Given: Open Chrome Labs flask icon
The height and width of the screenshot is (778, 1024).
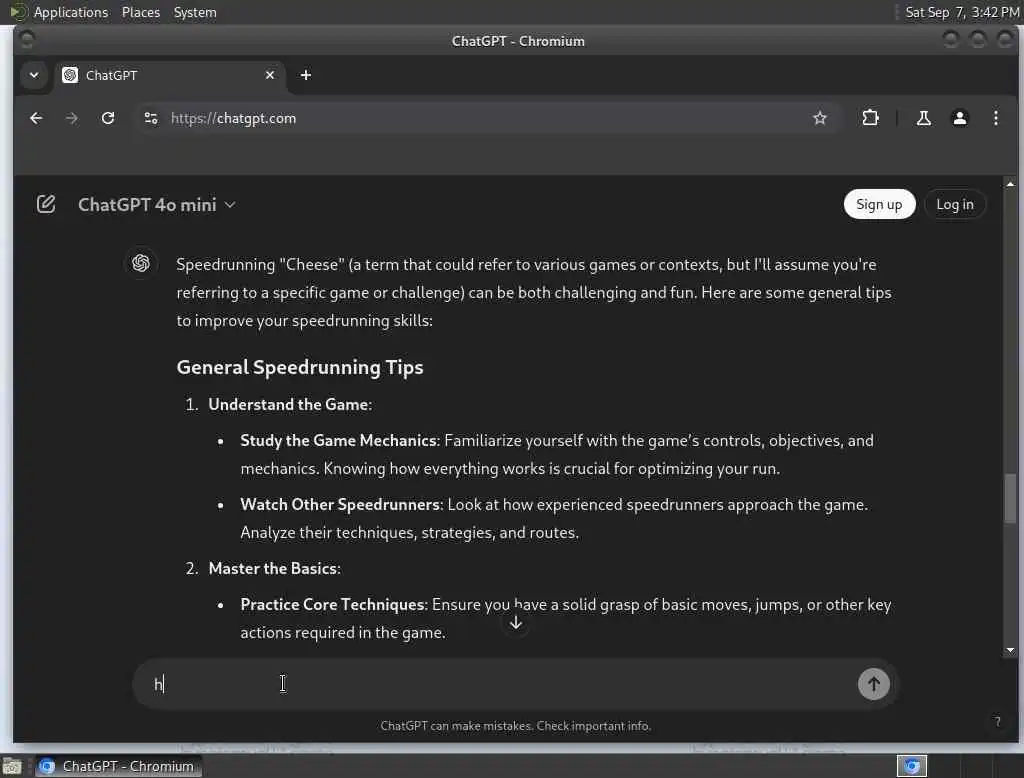Looking at the screenshot, I should 923,118.
